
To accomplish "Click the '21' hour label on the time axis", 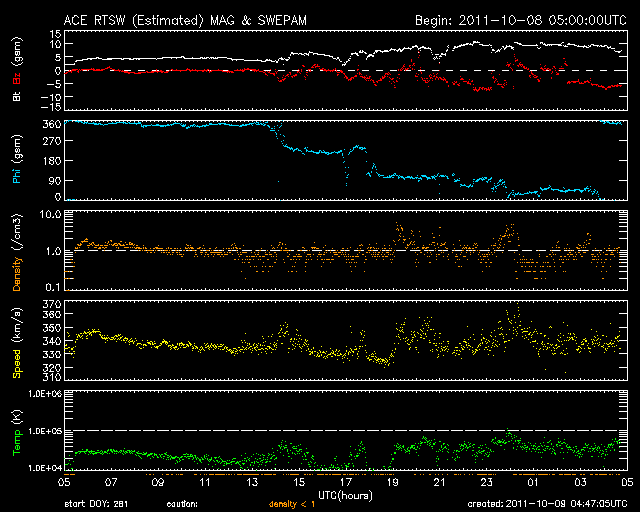I will click(x=440, y=482).
